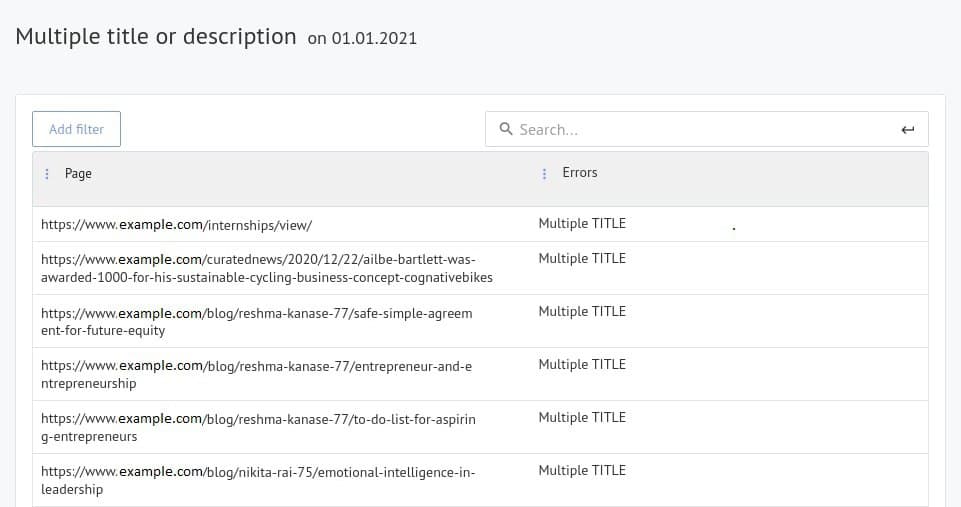Open the Errors column options dots menu
The width and height of the screenshot is (961, 507).
point(544,174)
